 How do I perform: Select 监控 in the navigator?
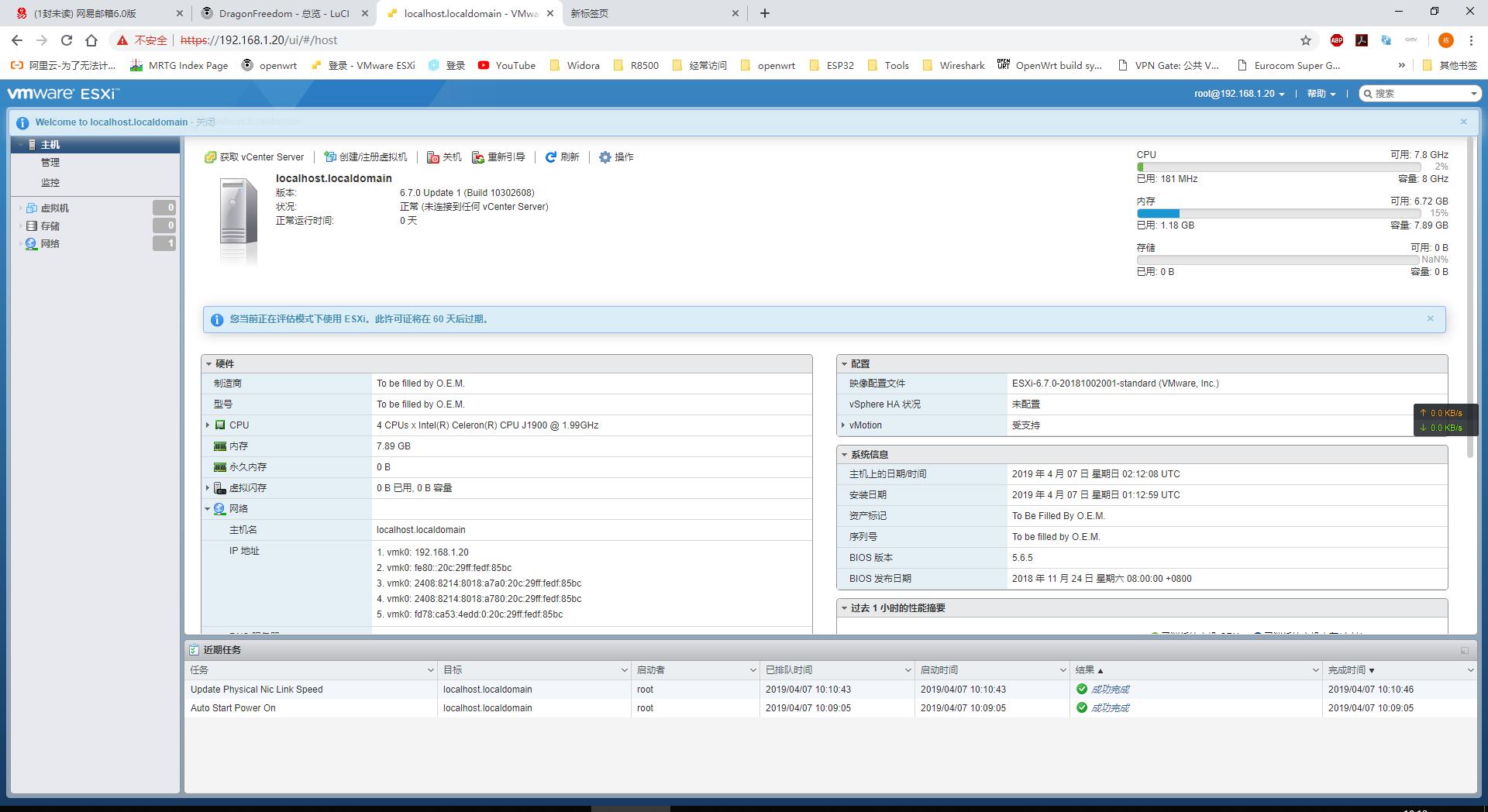50,183
